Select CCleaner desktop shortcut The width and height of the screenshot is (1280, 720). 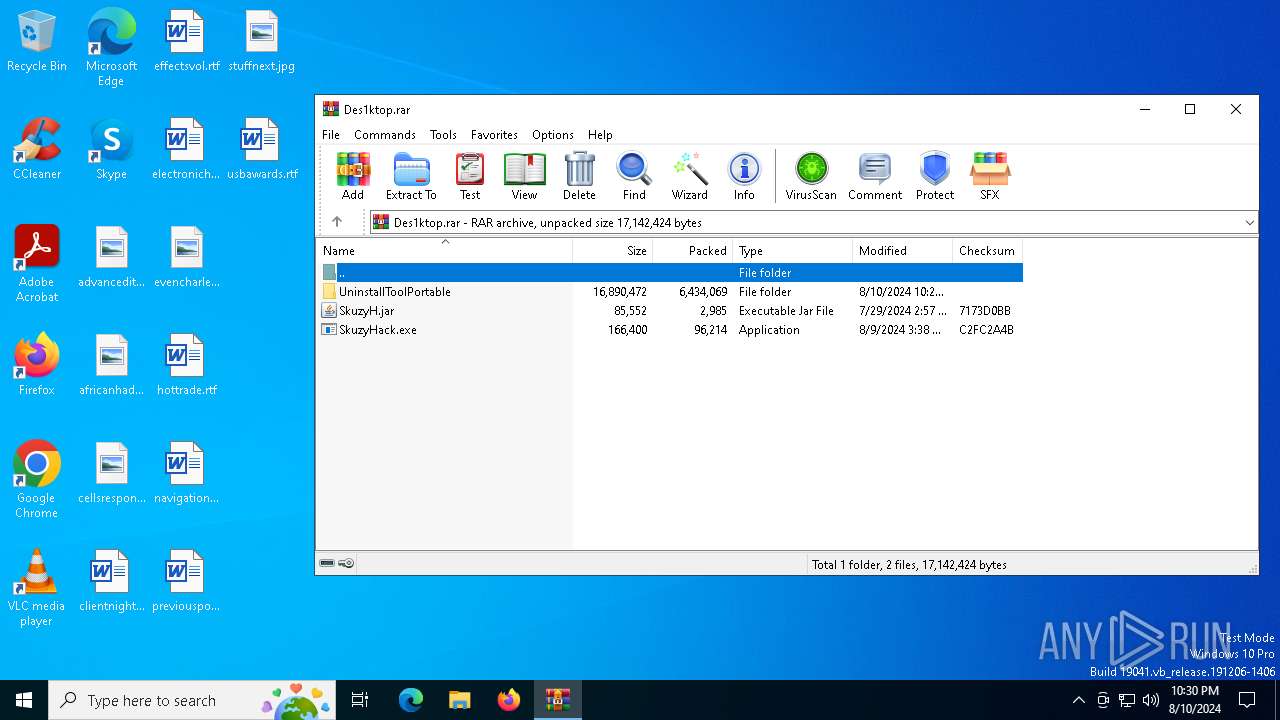[37, 150]
